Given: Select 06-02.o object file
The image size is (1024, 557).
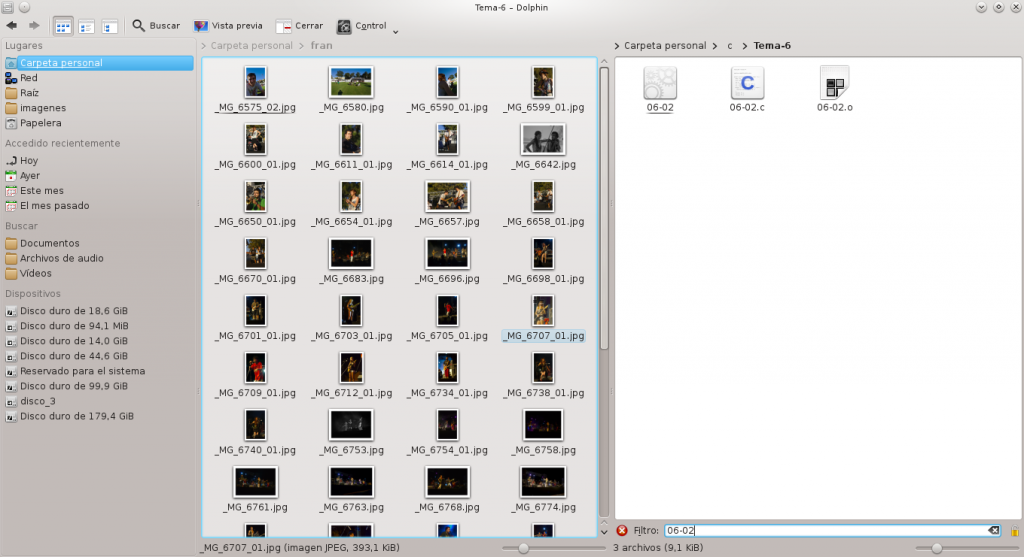Looking at the screenshot, I should pyautogui.click(x=835, y=89).
